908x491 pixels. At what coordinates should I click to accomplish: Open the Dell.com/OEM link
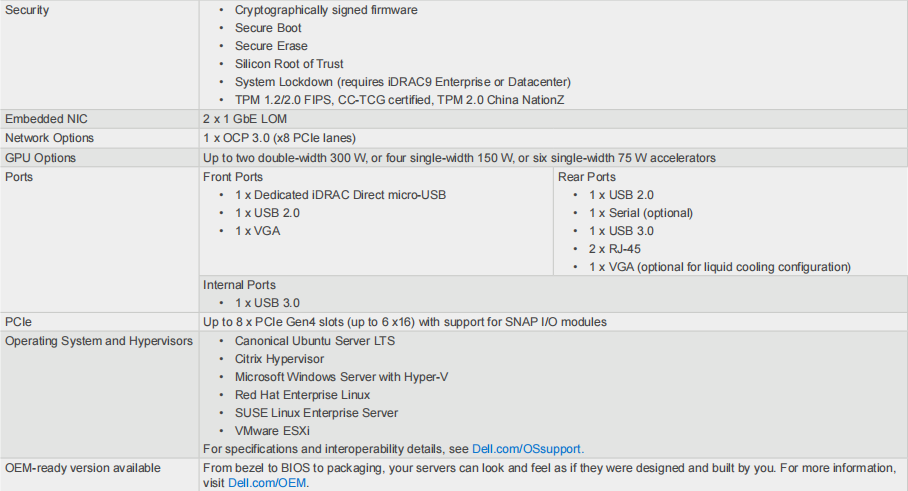point(267,482)
